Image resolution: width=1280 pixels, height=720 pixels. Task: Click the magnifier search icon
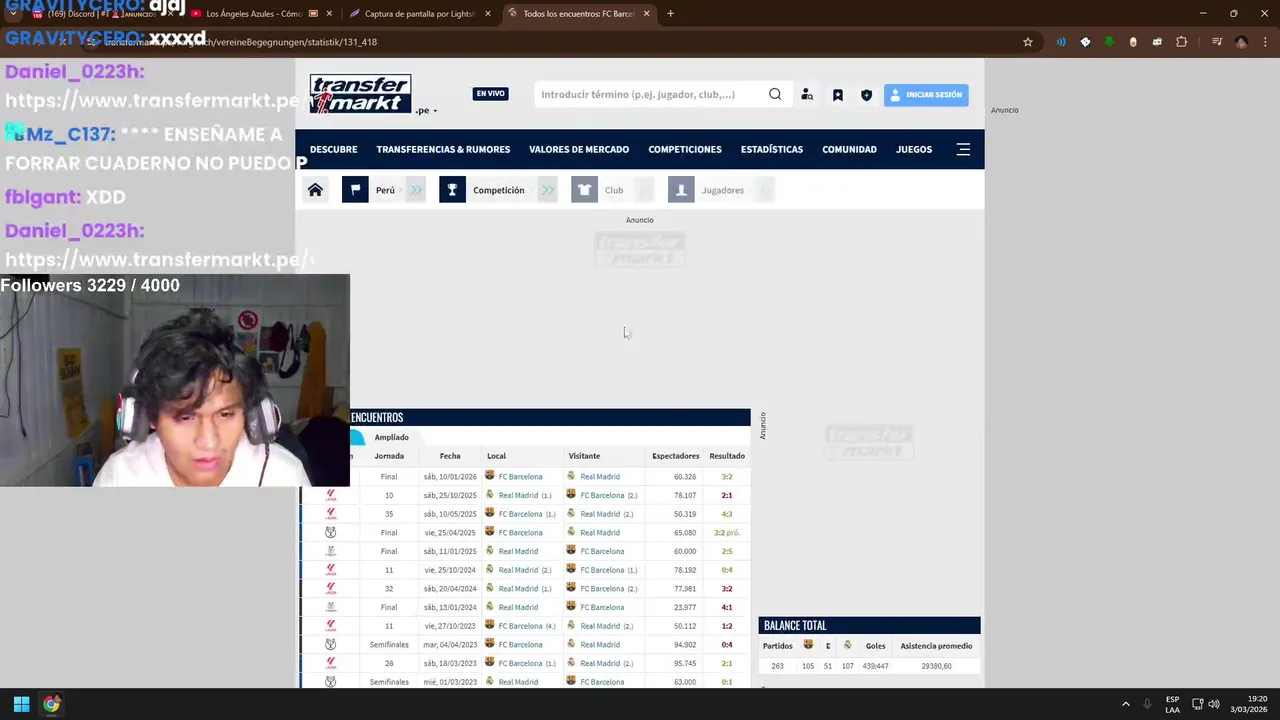(x=775, y=95)
